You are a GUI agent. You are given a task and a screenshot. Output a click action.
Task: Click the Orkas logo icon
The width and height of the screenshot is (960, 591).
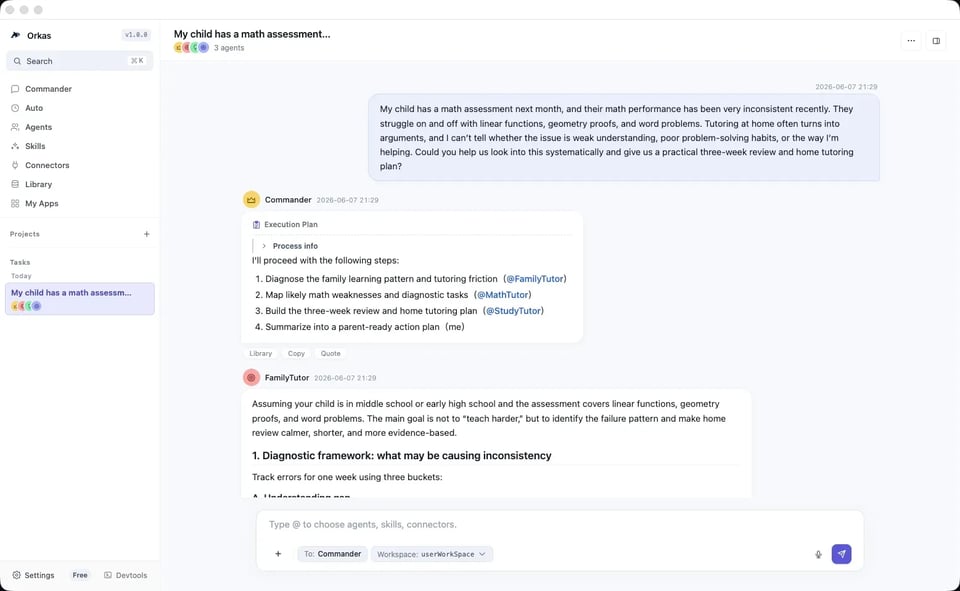click(16, 36)
